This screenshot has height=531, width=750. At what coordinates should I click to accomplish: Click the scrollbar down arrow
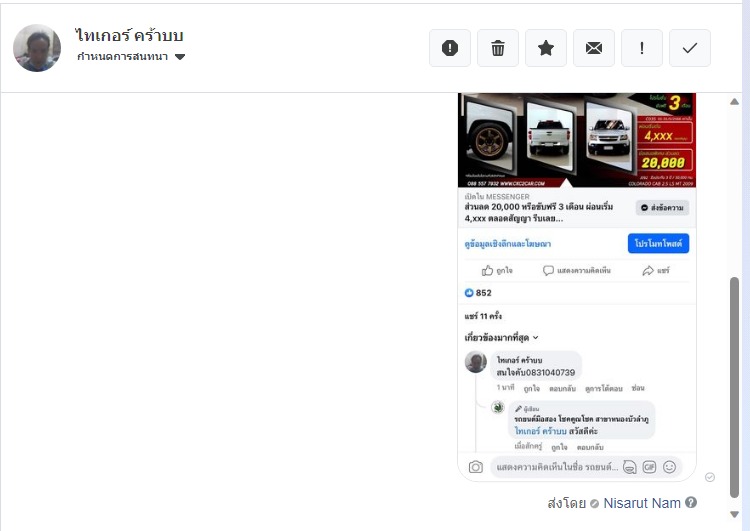tap(735, 514)
